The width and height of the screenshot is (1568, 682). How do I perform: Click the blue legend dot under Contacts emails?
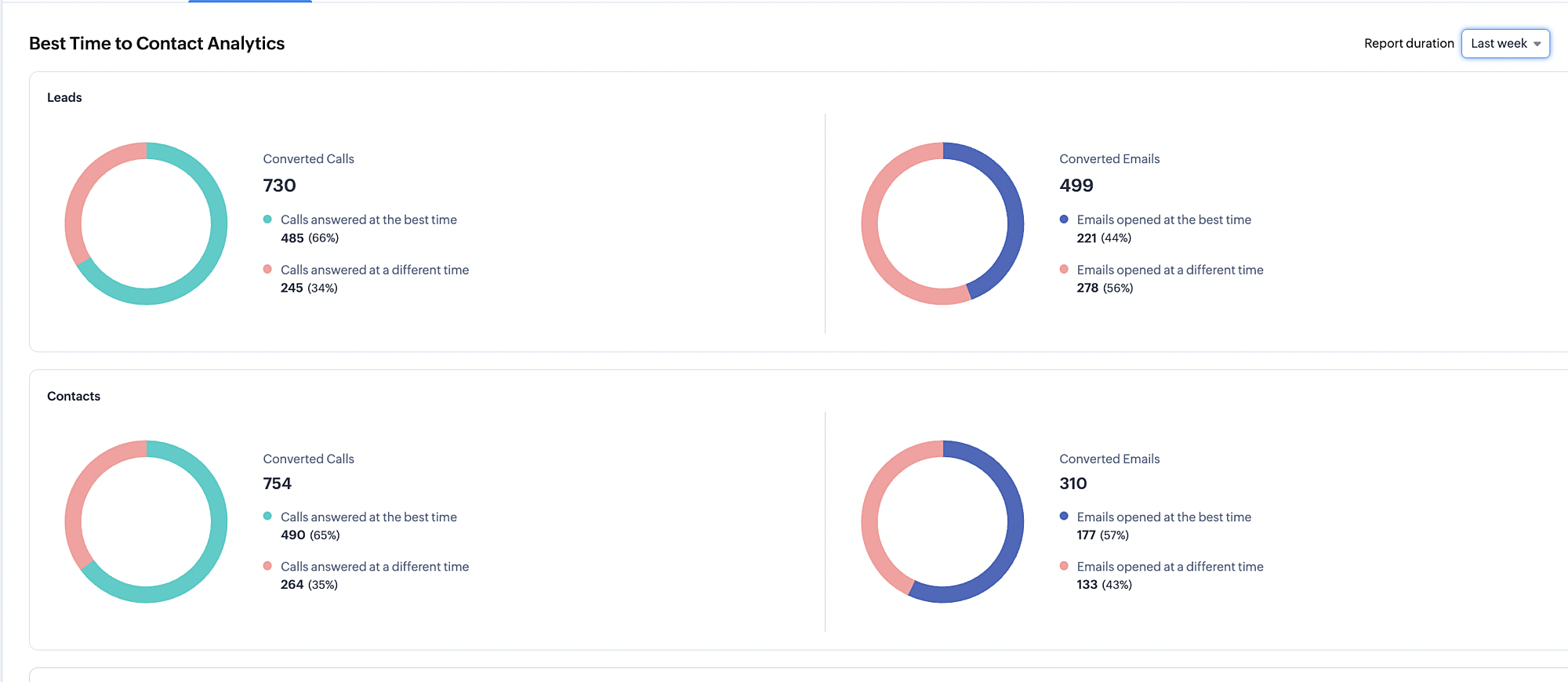tap(1064, 516)
